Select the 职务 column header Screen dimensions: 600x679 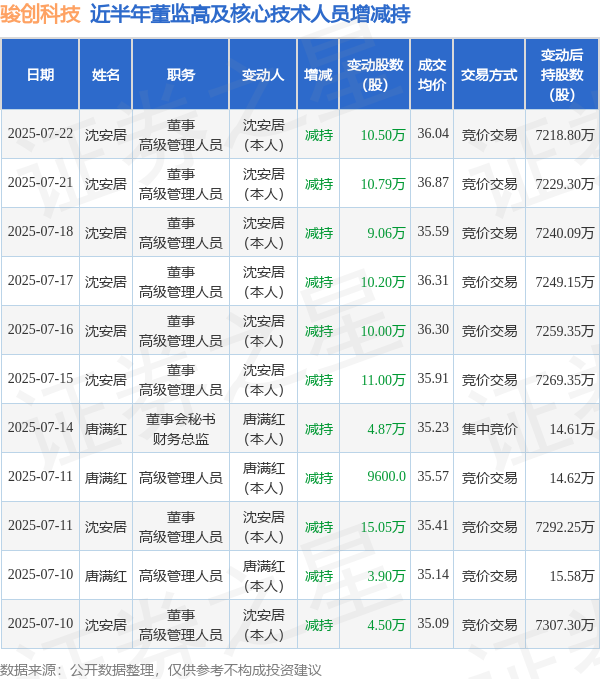[x=181, y=74]
